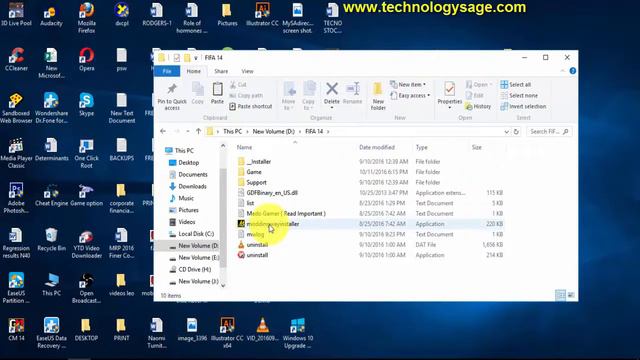Sort by the Type column header
640x360 pixels.
pos(422,147)
